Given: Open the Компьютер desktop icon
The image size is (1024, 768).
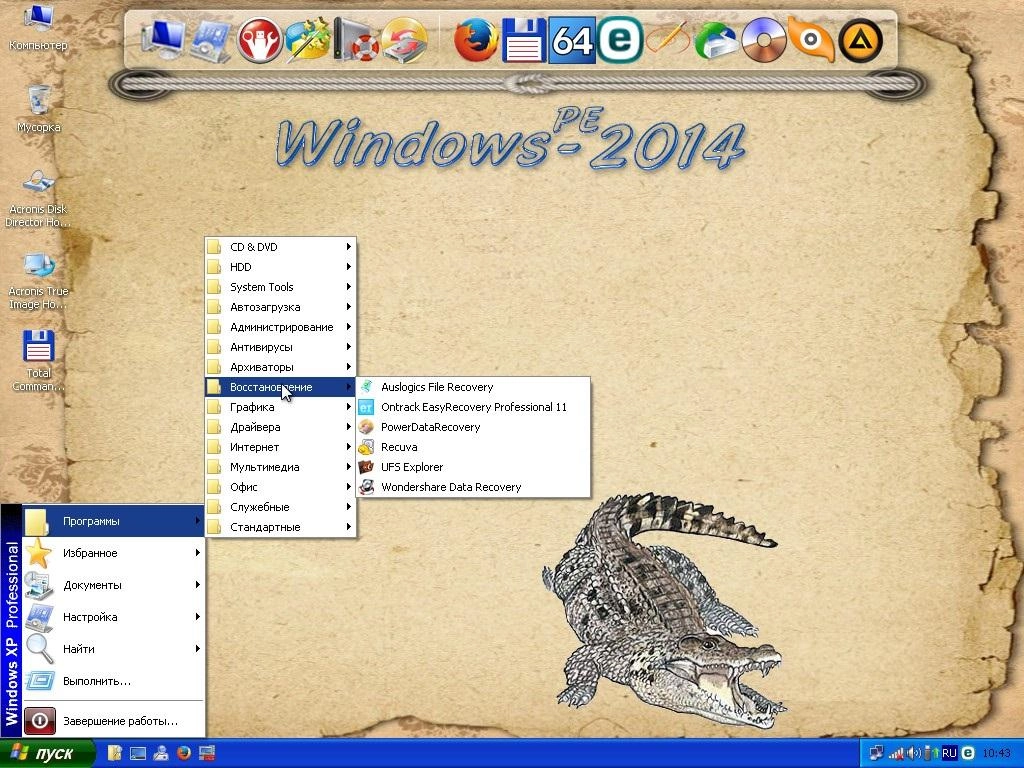Looking at the screenshot, I should (38, 27).
